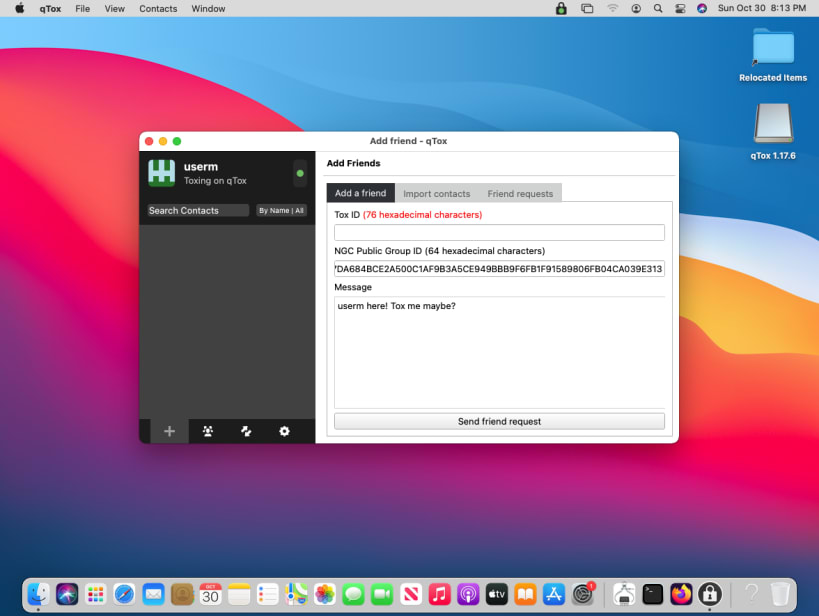Switch to the Import contacts tab

pyautogui.click(x=437, y=193)
